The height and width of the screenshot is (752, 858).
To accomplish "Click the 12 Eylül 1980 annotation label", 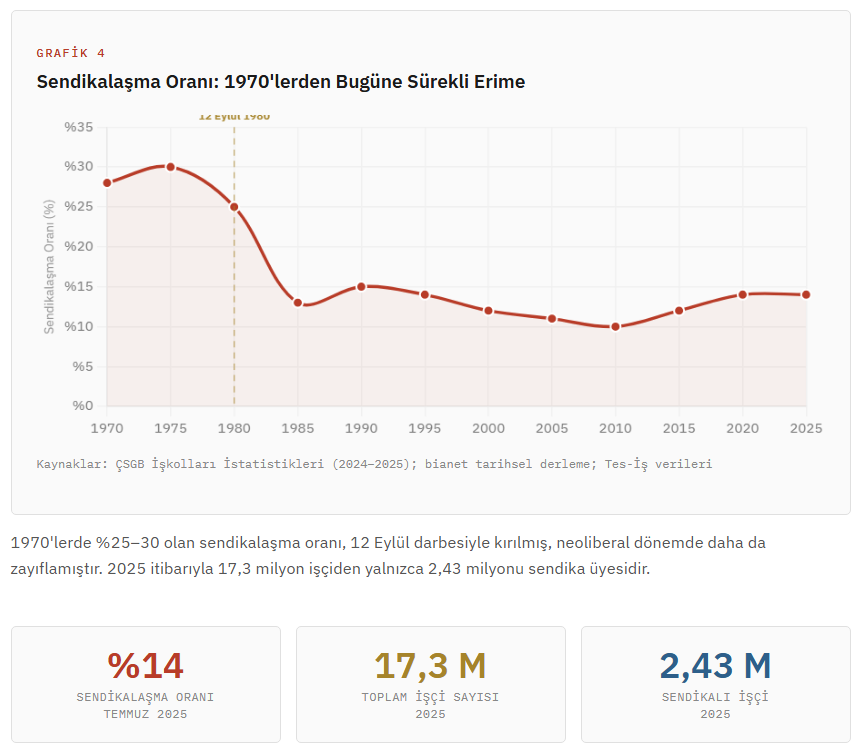I will (x=234, y=117).
